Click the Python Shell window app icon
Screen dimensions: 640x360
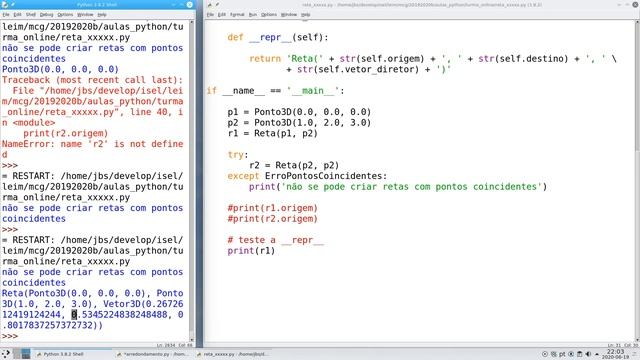(x=5, y=4)
